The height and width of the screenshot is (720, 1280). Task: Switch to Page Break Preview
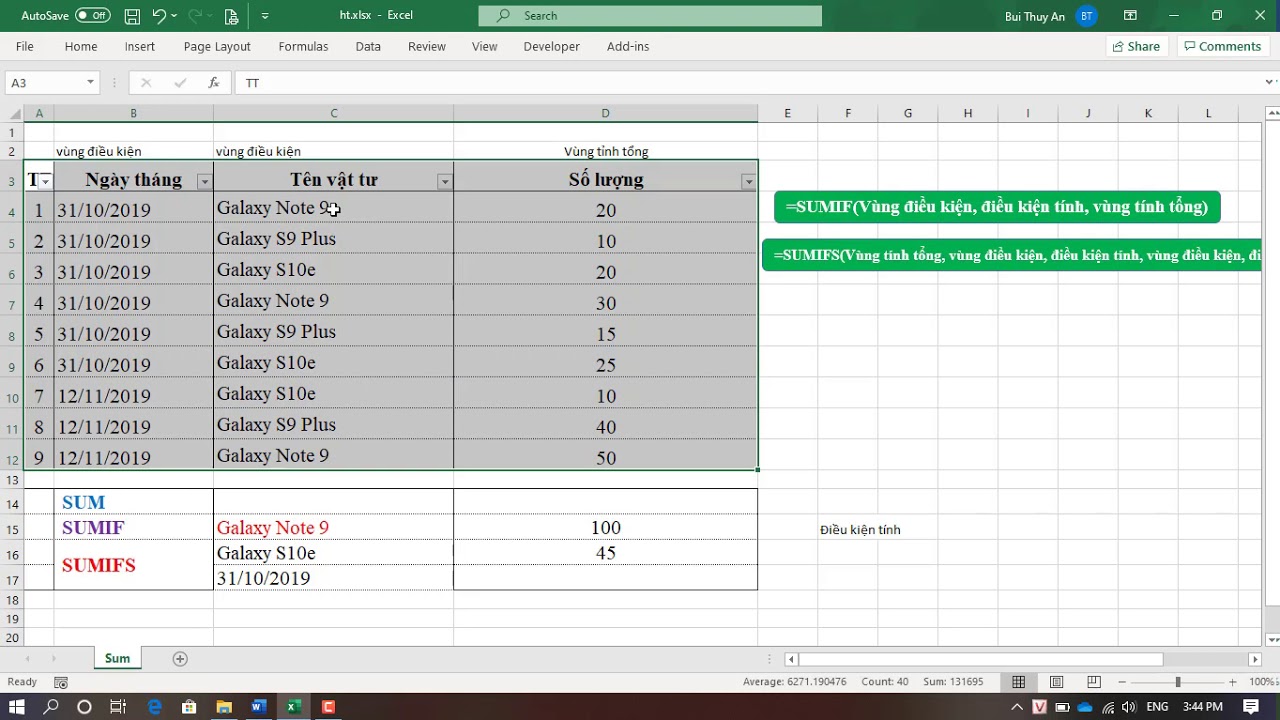click(x=1094, y=682)
